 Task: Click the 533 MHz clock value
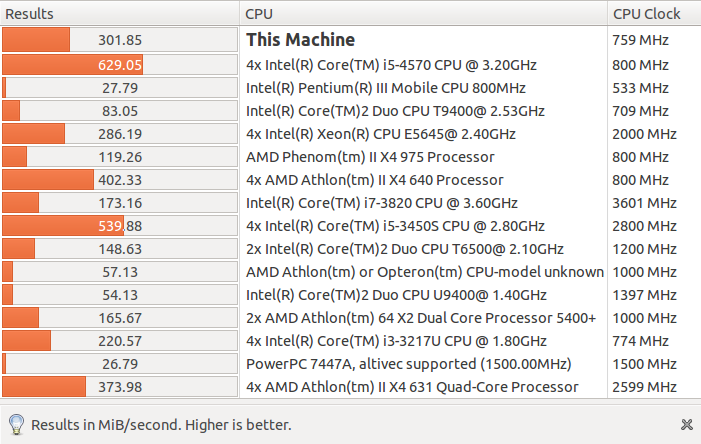[640, 88]
